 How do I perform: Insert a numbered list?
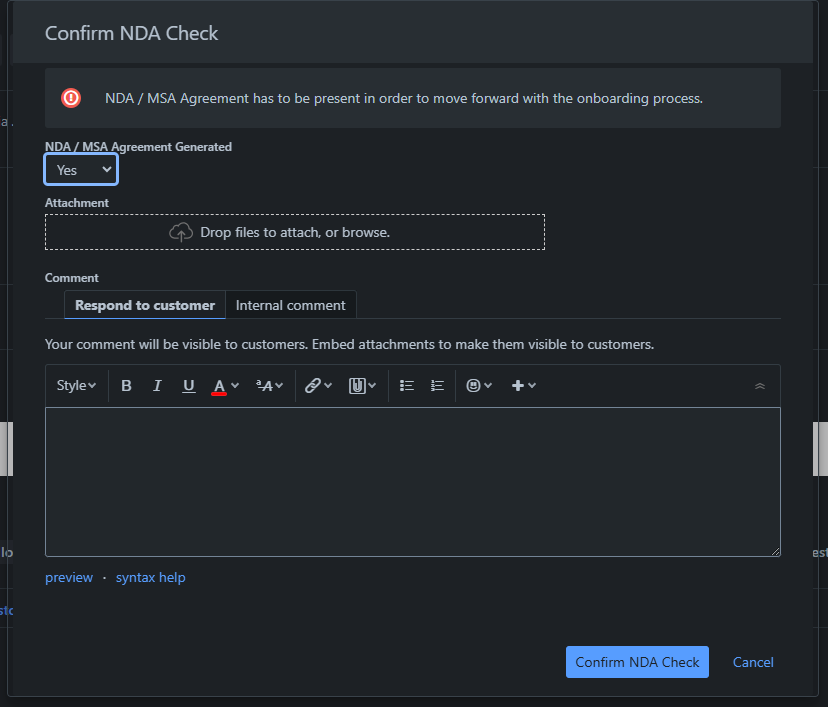(437, 386)
